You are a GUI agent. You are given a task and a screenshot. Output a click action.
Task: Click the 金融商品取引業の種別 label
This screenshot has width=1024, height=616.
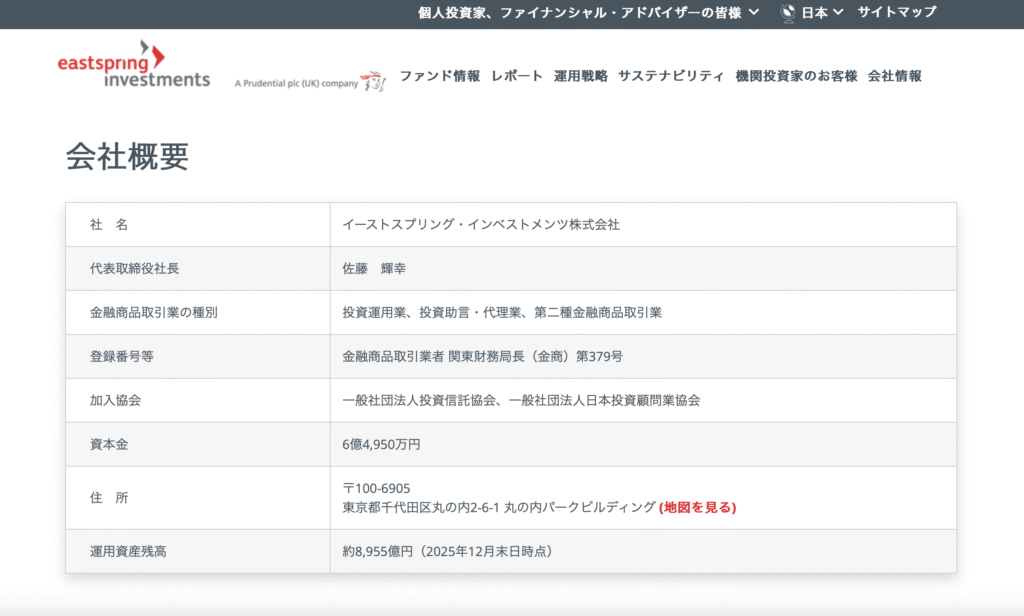154,312
